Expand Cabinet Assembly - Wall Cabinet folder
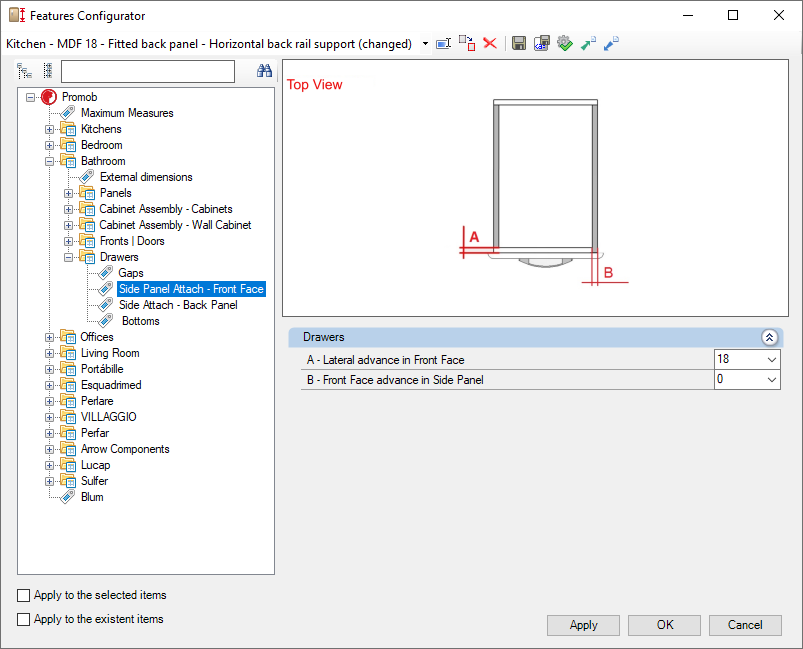The width and height of the screenshot is (803, 649). tap(69, 225)
